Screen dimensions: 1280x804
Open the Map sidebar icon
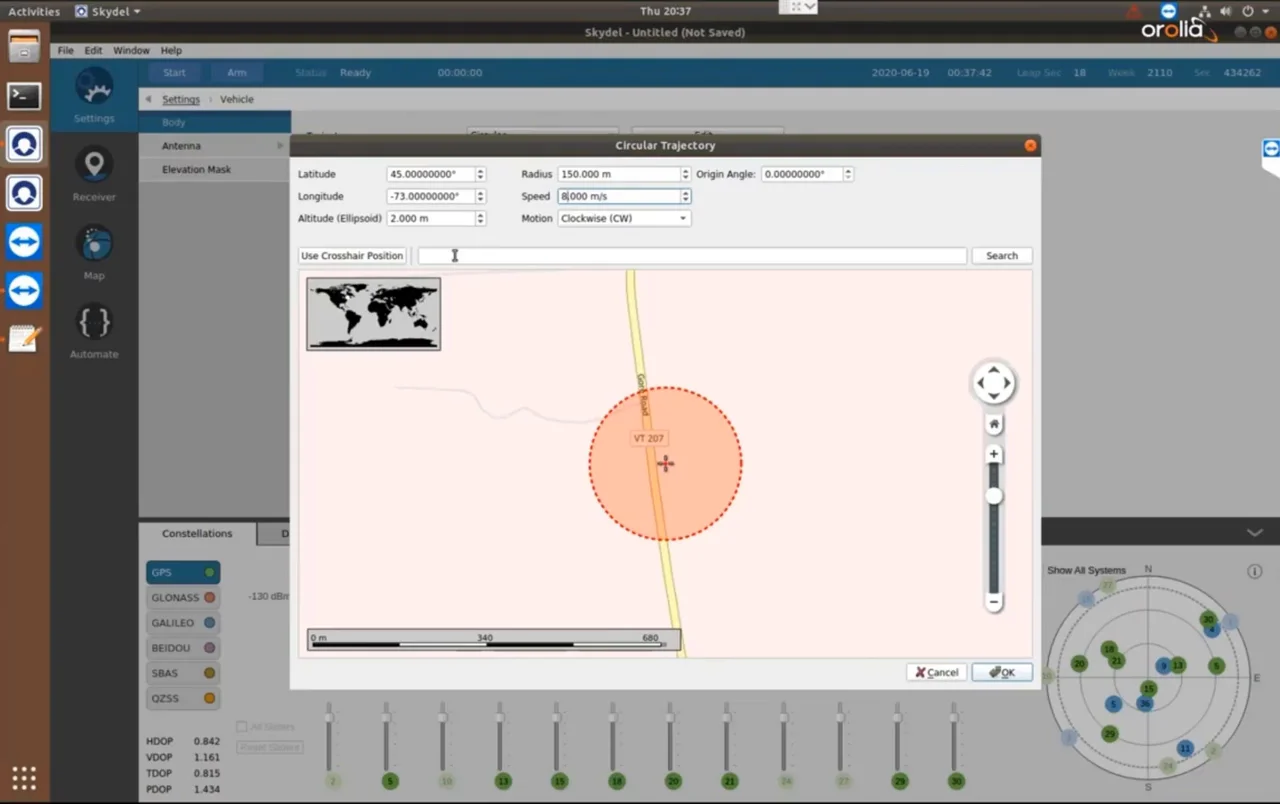coord(94,252)
